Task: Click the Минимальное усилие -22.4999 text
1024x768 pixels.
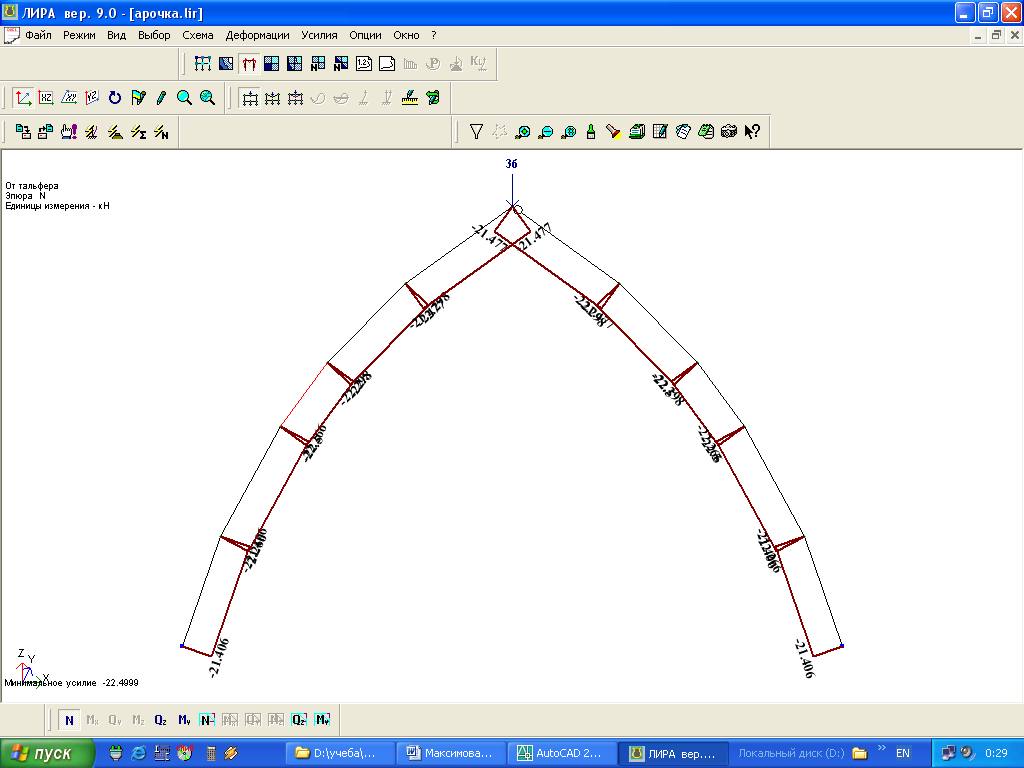Action: click(x=72, y=683)
